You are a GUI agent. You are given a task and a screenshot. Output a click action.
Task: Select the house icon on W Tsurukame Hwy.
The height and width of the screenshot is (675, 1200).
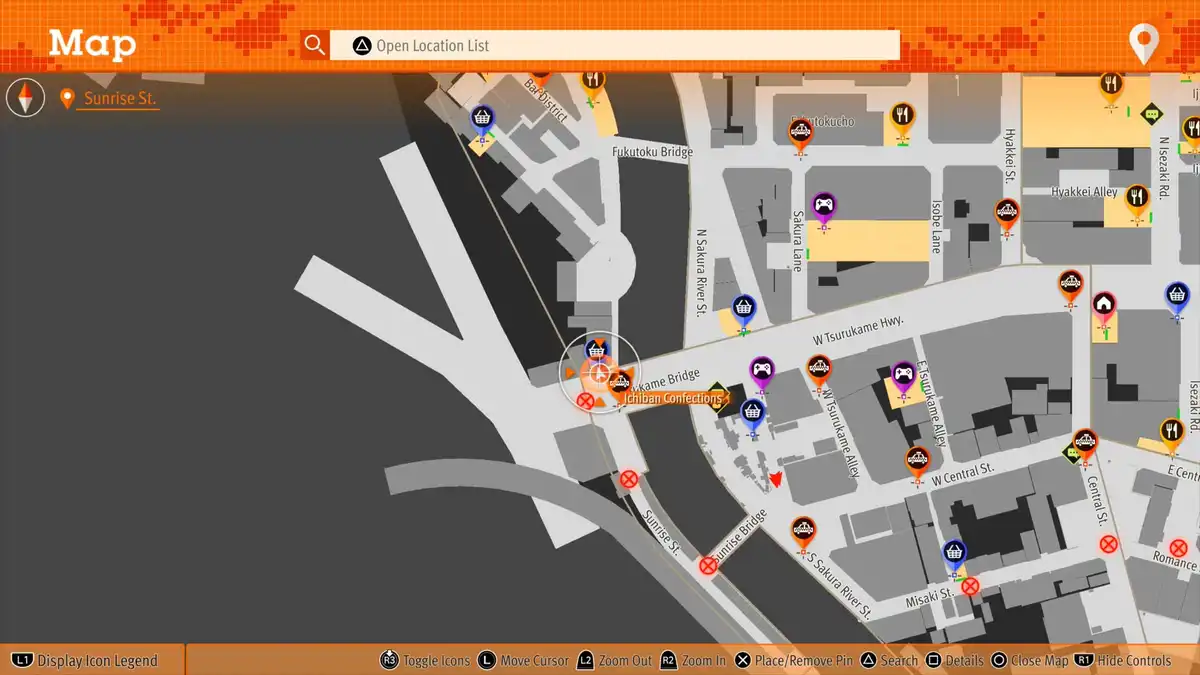click(x=1103, y=305)
